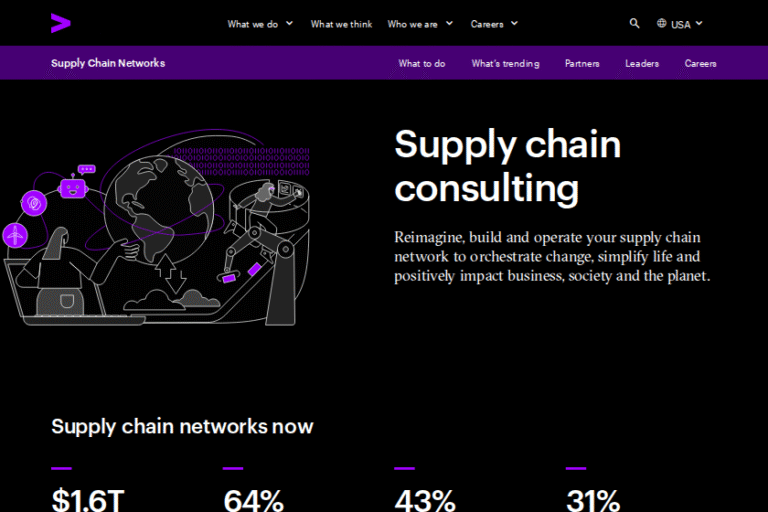
Task: Open the Leaders section link
Action: (x=642, y=63)
